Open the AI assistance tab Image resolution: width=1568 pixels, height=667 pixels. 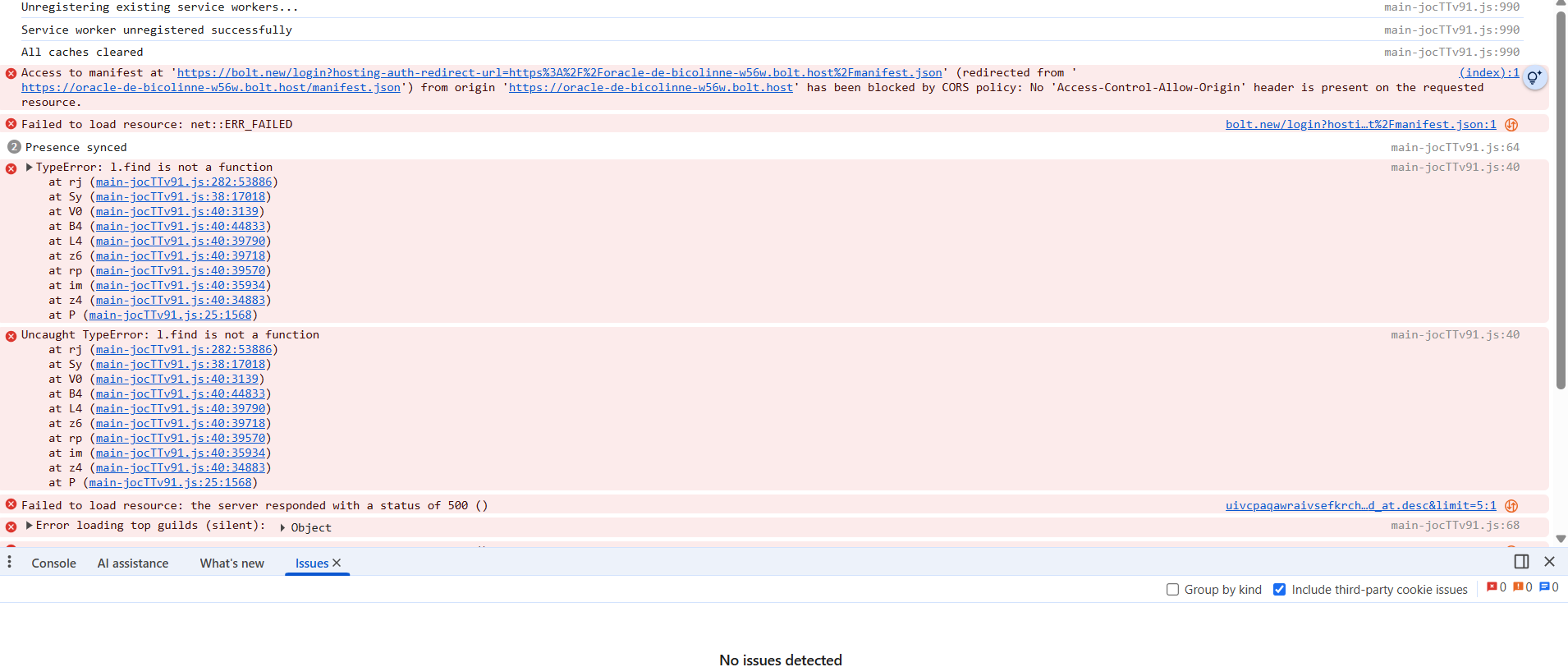[x=133, y=563]
